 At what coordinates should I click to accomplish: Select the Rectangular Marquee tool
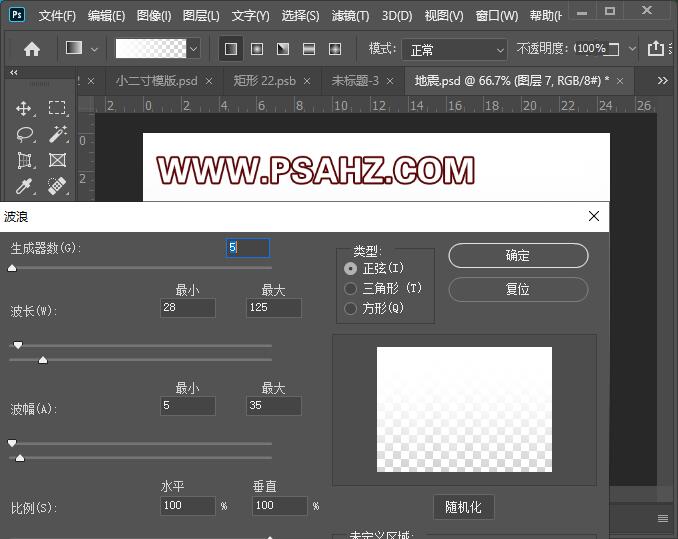pos(57,108)
